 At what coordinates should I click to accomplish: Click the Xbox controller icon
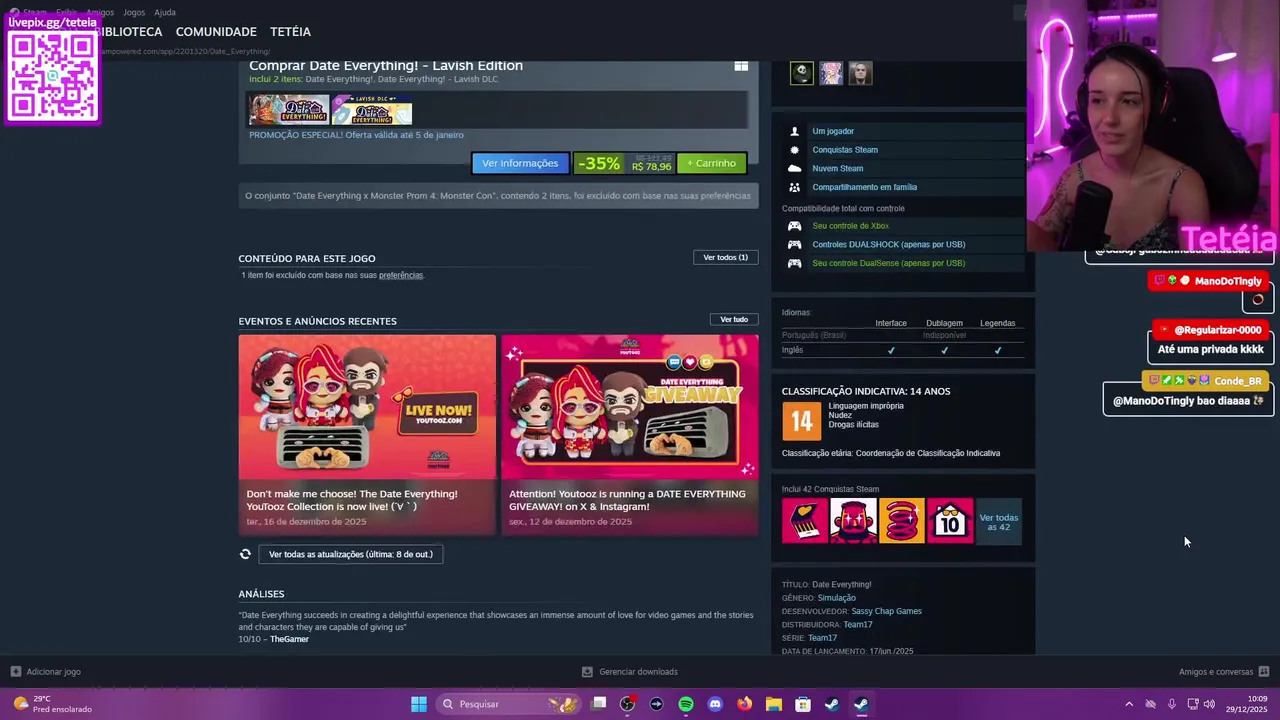pyautogui.click(x=795, y=226)
